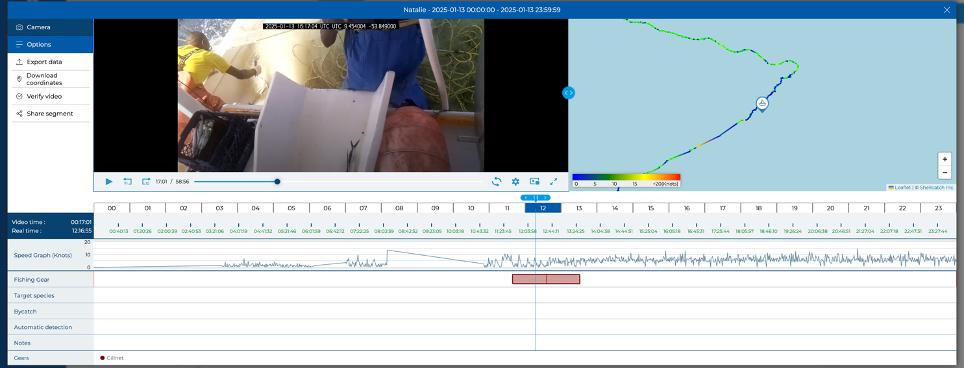Click the Fishing Gear segment bar
This screenshot has width=964, height=368.
tap(546, 279)
